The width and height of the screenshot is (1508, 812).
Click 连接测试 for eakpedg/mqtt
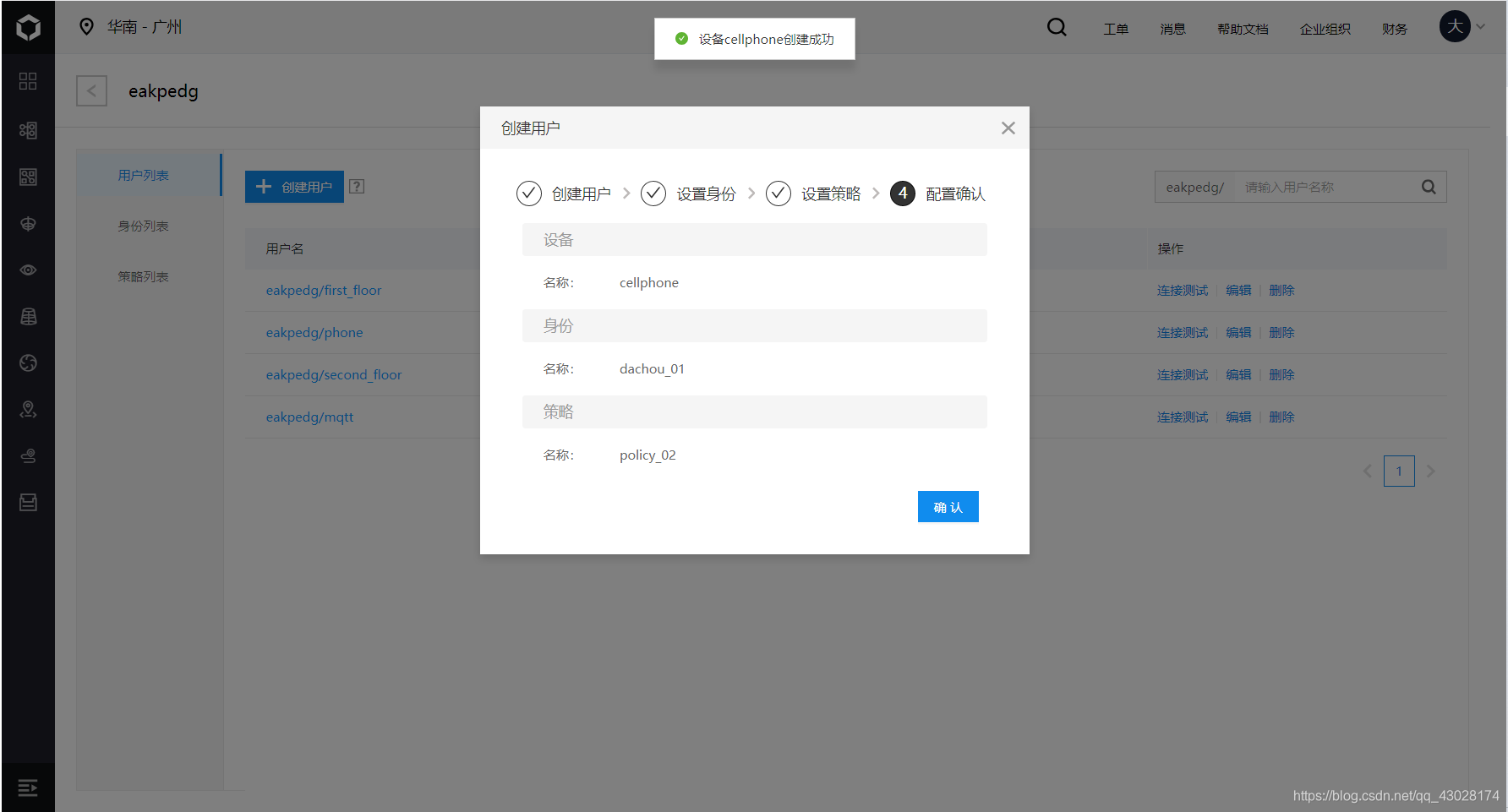click(1183, 417)
